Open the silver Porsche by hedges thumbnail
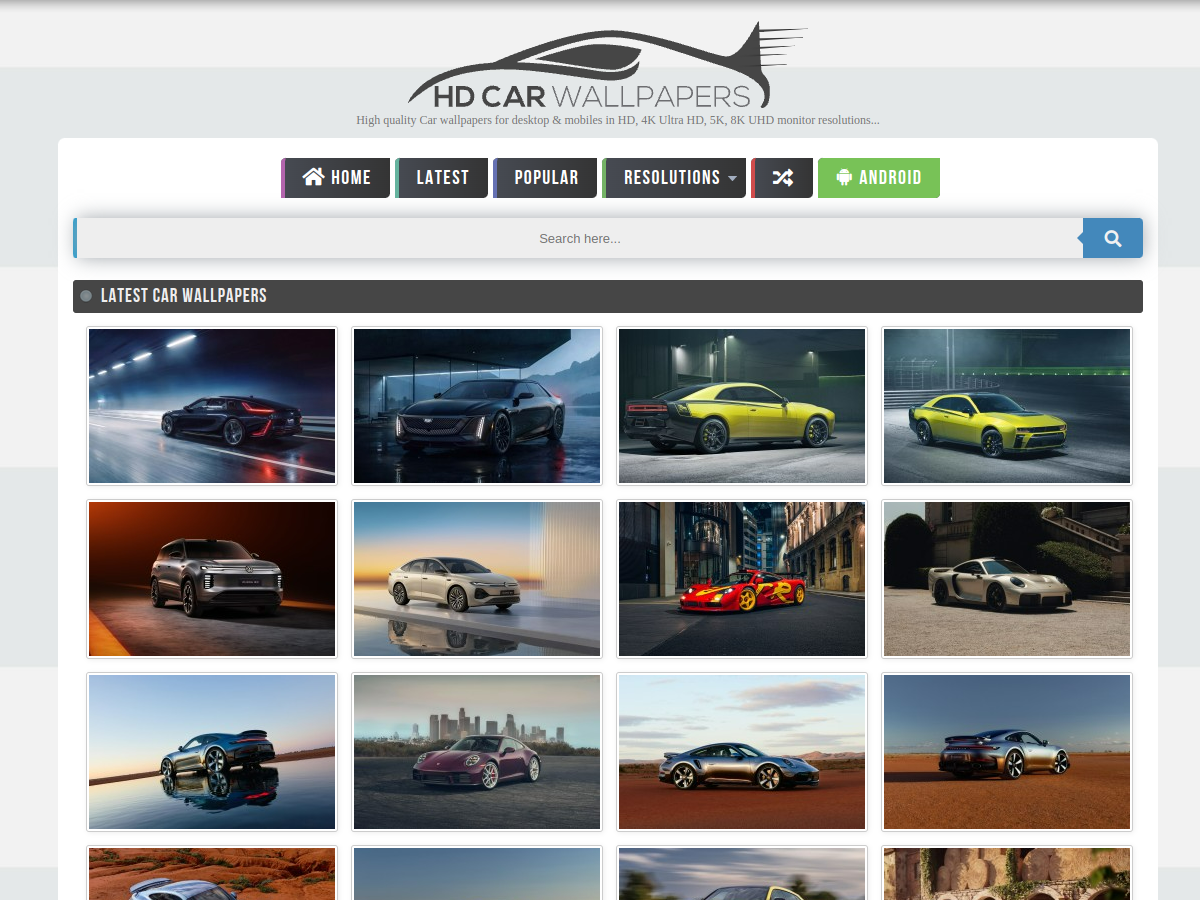This screenshot has width=1200, height=900. pyautogui.click(x=1007, y=579)
